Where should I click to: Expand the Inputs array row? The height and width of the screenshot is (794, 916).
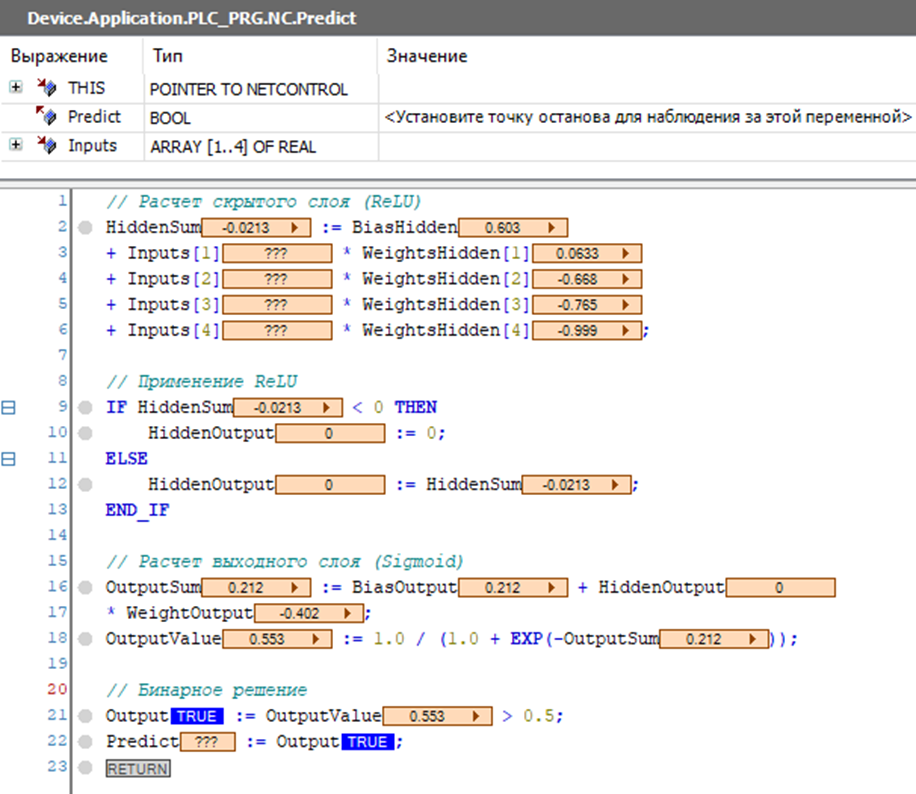point(16,146)
